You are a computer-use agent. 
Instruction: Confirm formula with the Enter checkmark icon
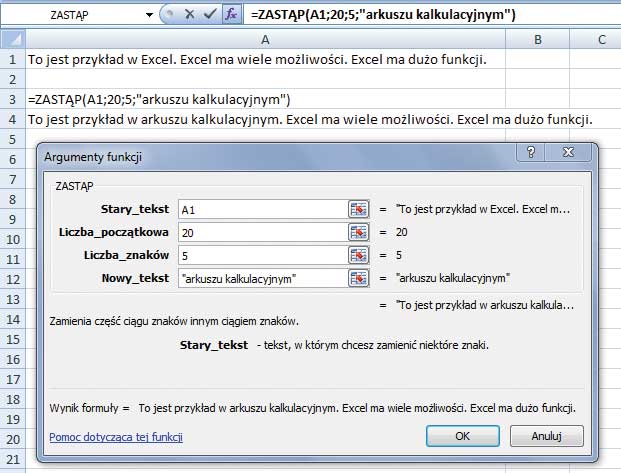[x=207, y=15]
